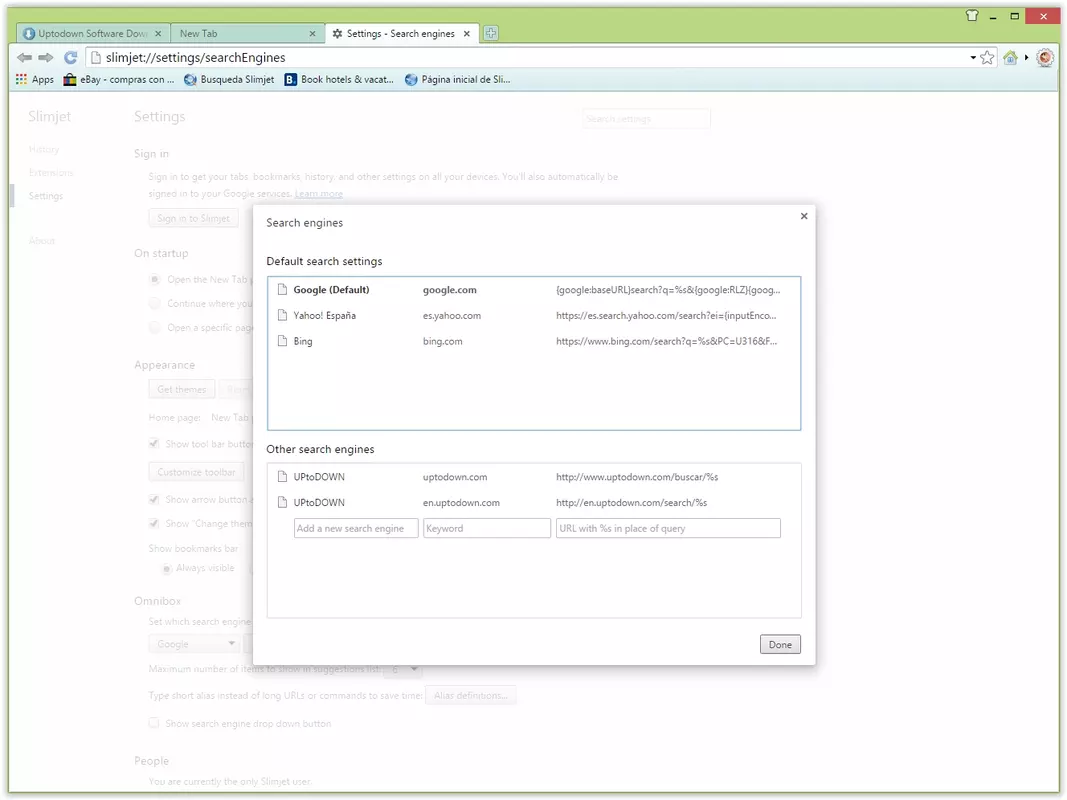Select Bing search engine row

[534, 341]
